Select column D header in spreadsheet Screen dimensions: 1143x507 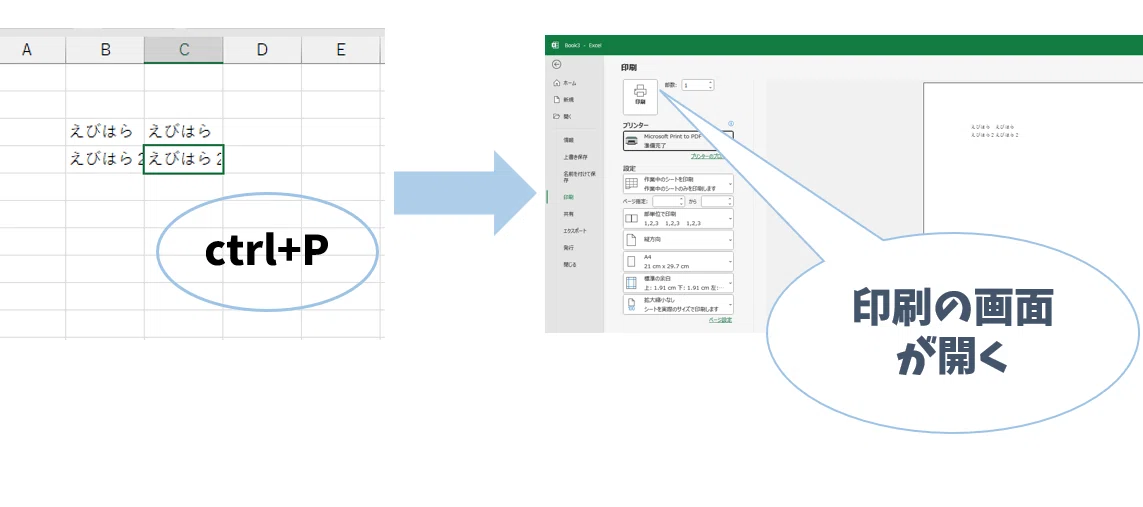pos(262,50)
